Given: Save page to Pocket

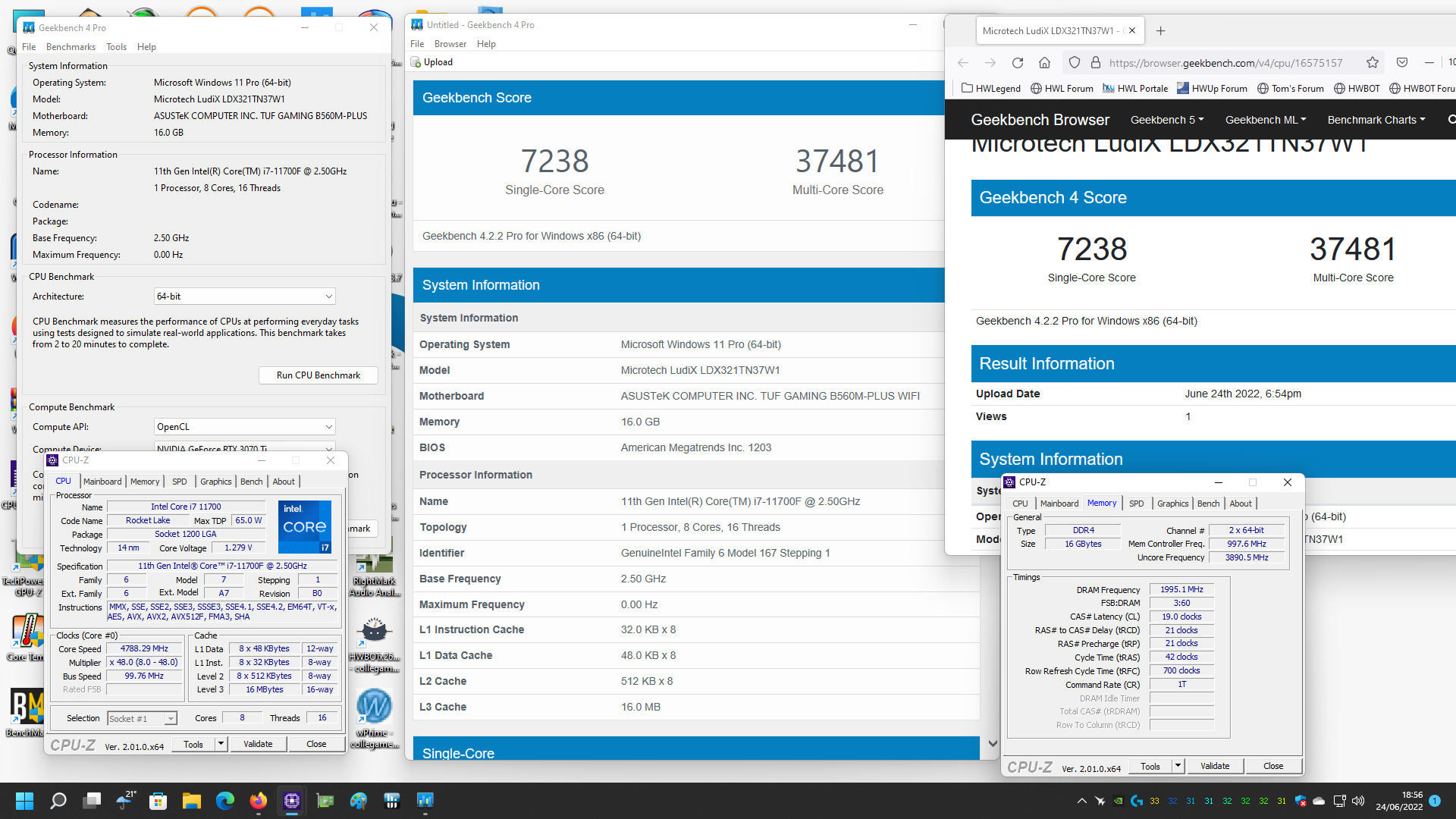Looking at the screenshot, I should [x=1402, y=63].
